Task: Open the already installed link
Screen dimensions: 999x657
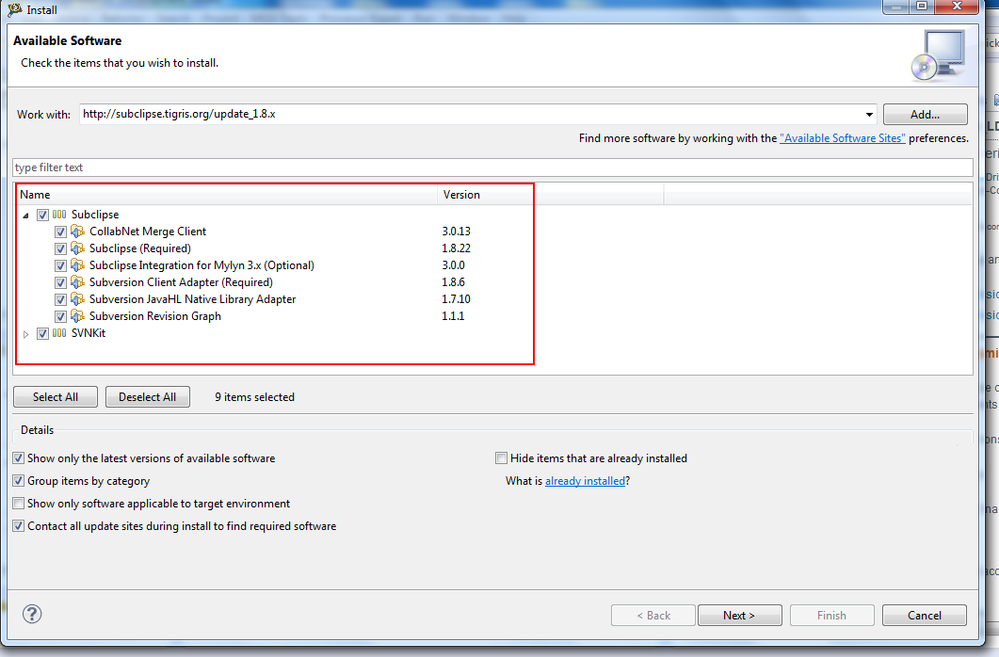Action: [585, 481]
